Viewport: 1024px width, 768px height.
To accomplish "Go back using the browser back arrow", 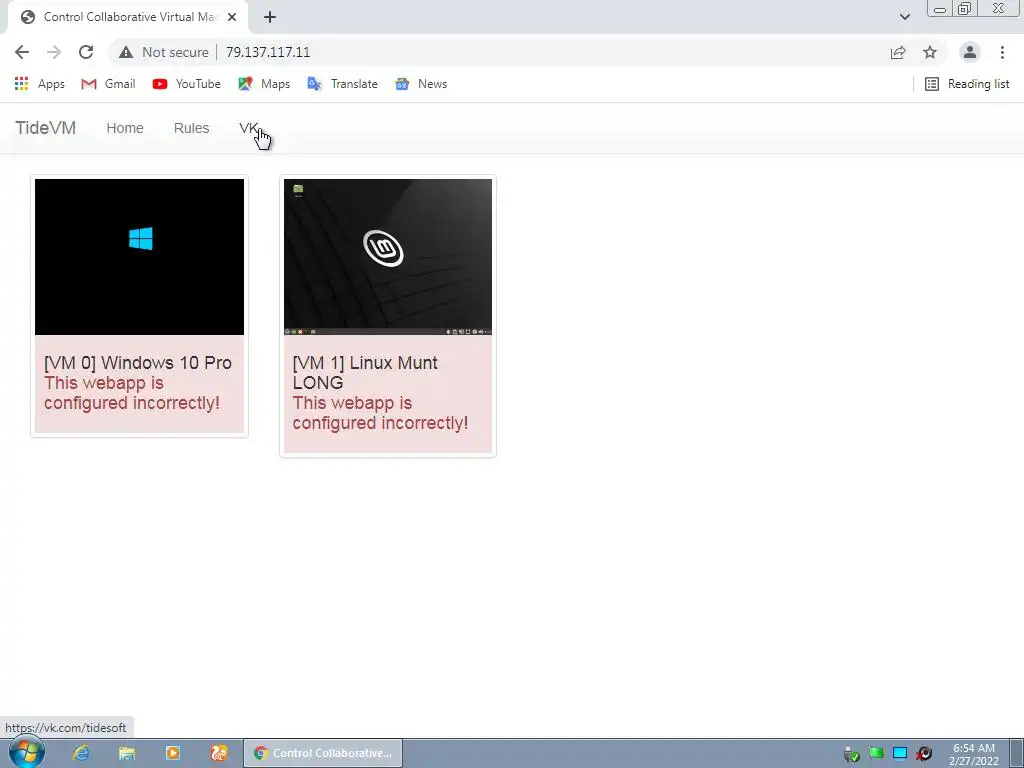I will [22, 52].
